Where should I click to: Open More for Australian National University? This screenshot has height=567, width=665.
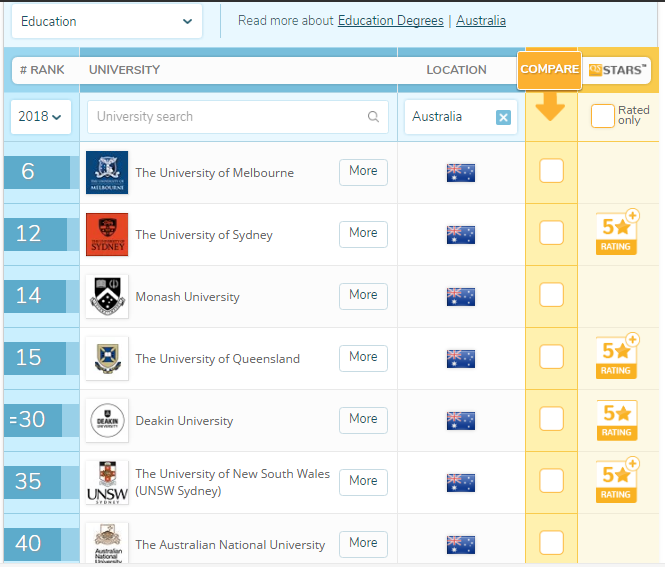coord(363,544)
